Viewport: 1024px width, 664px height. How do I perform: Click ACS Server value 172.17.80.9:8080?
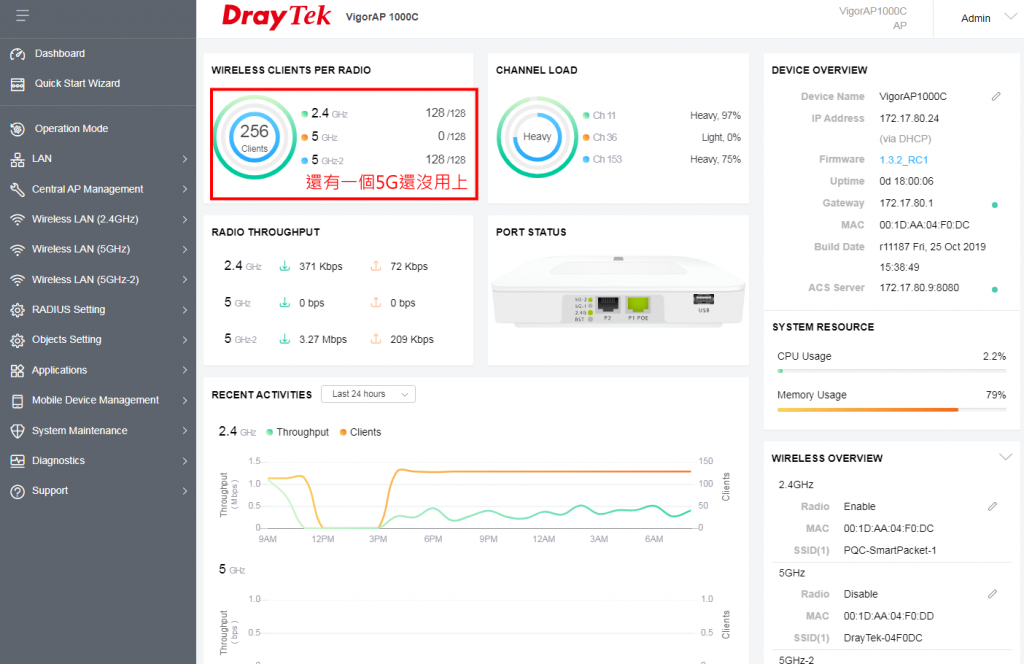pos(919,288)
